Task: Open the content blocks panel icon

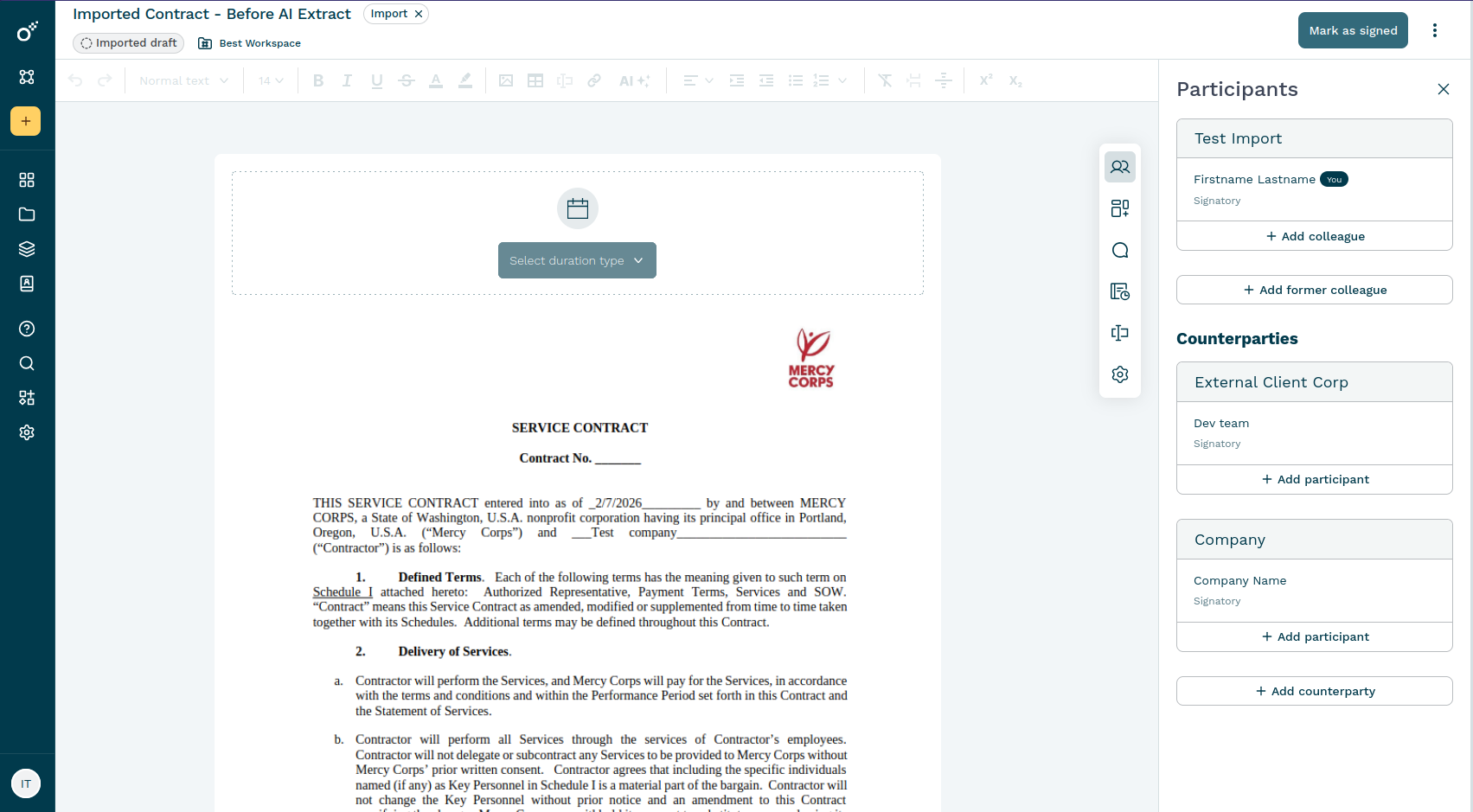Action: (1120, 208)
